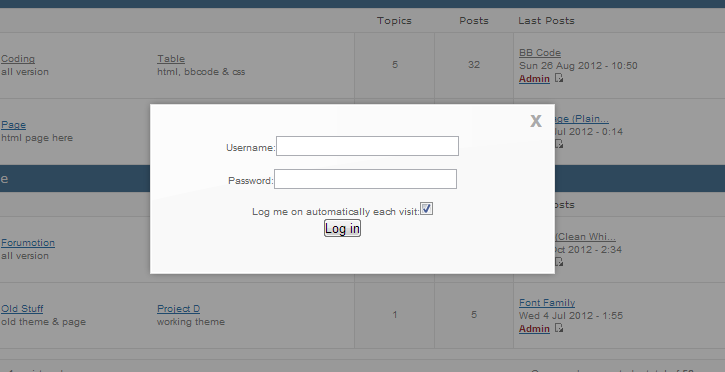The height and width of the screenshot is (372, 725).
Task: Click the view-latest-post icon in the Forumotion row
Action: [x=559, y=262]
